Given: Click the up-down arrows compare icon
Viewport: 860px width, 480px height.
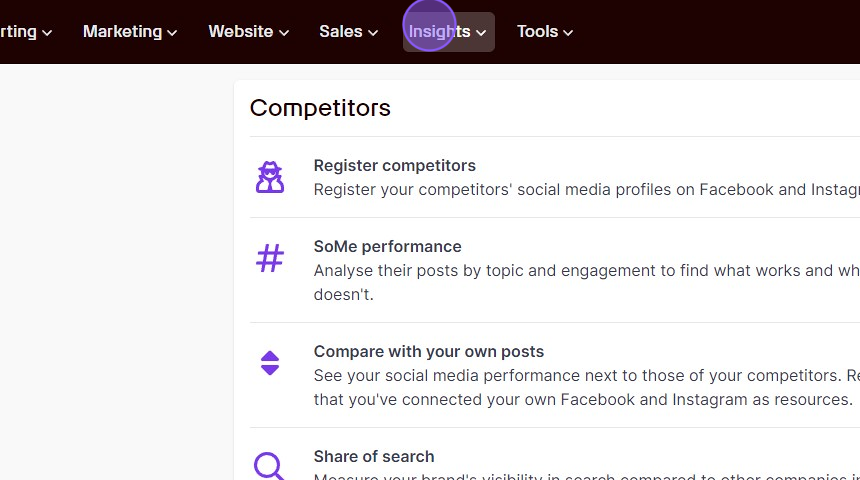Looking at the screenshot, I should (270, 363).
